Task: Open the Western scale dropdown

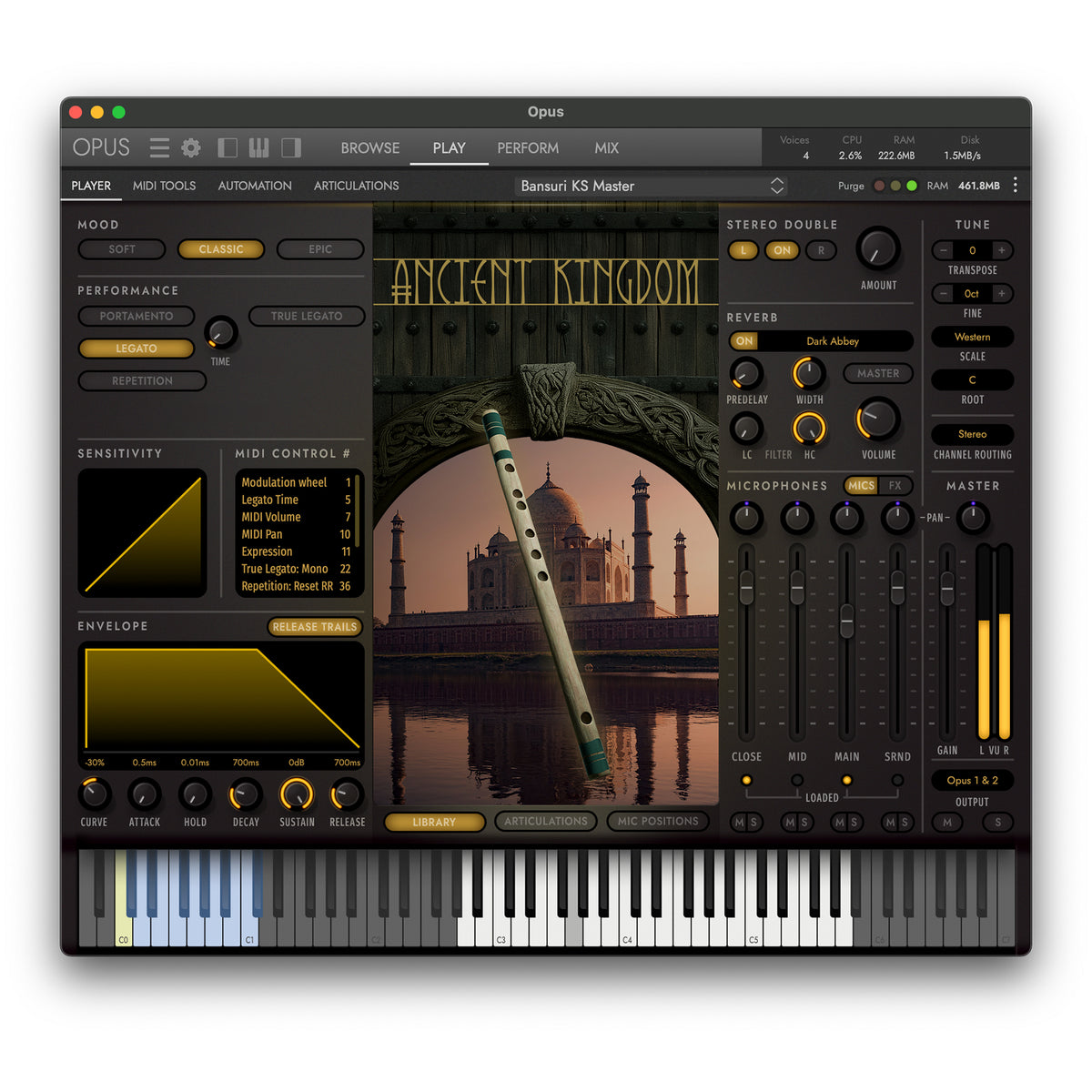Action: tap(972, 337)
